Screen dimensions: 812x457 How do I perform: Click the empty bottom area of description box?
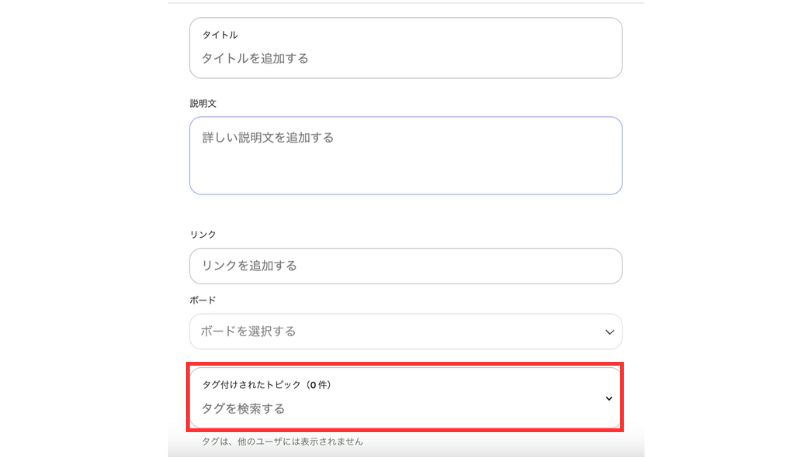[x=405, y=176]
